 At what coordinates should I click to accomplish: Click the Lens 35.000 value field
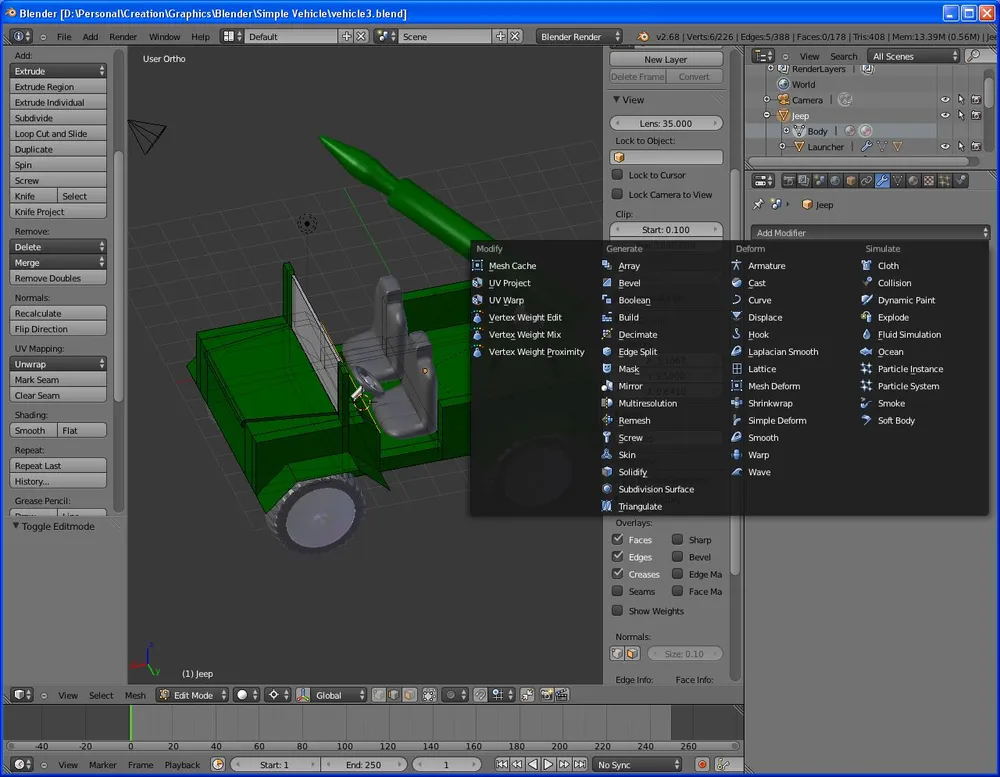point(666,123)
